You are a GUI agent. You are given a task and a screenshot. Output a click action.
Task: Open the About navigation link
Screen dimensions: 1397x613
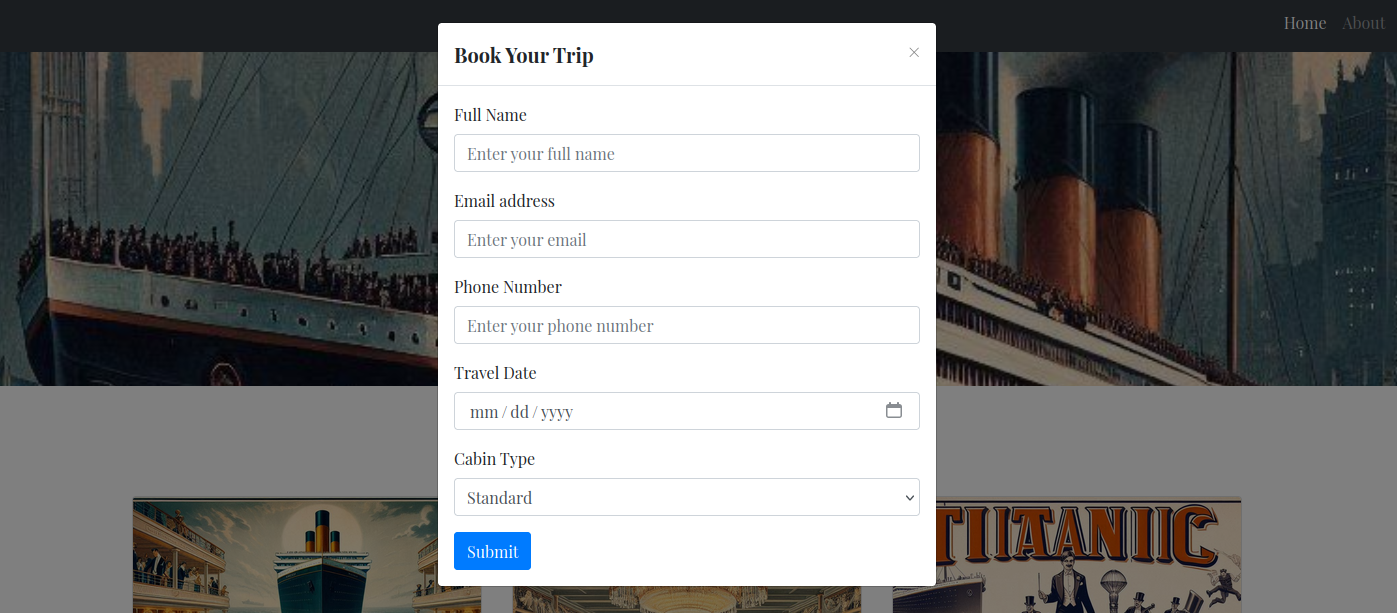point(1363,23)
